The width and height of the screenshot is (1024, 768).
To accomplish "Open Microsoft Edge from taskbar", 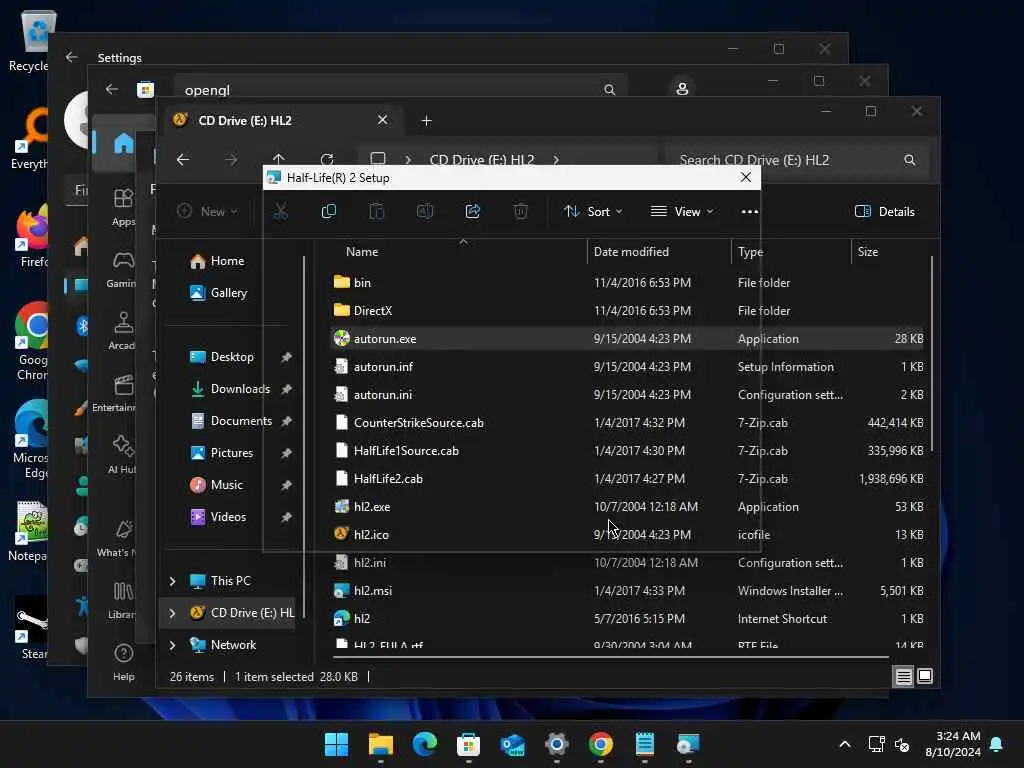I will click(424, 744).
